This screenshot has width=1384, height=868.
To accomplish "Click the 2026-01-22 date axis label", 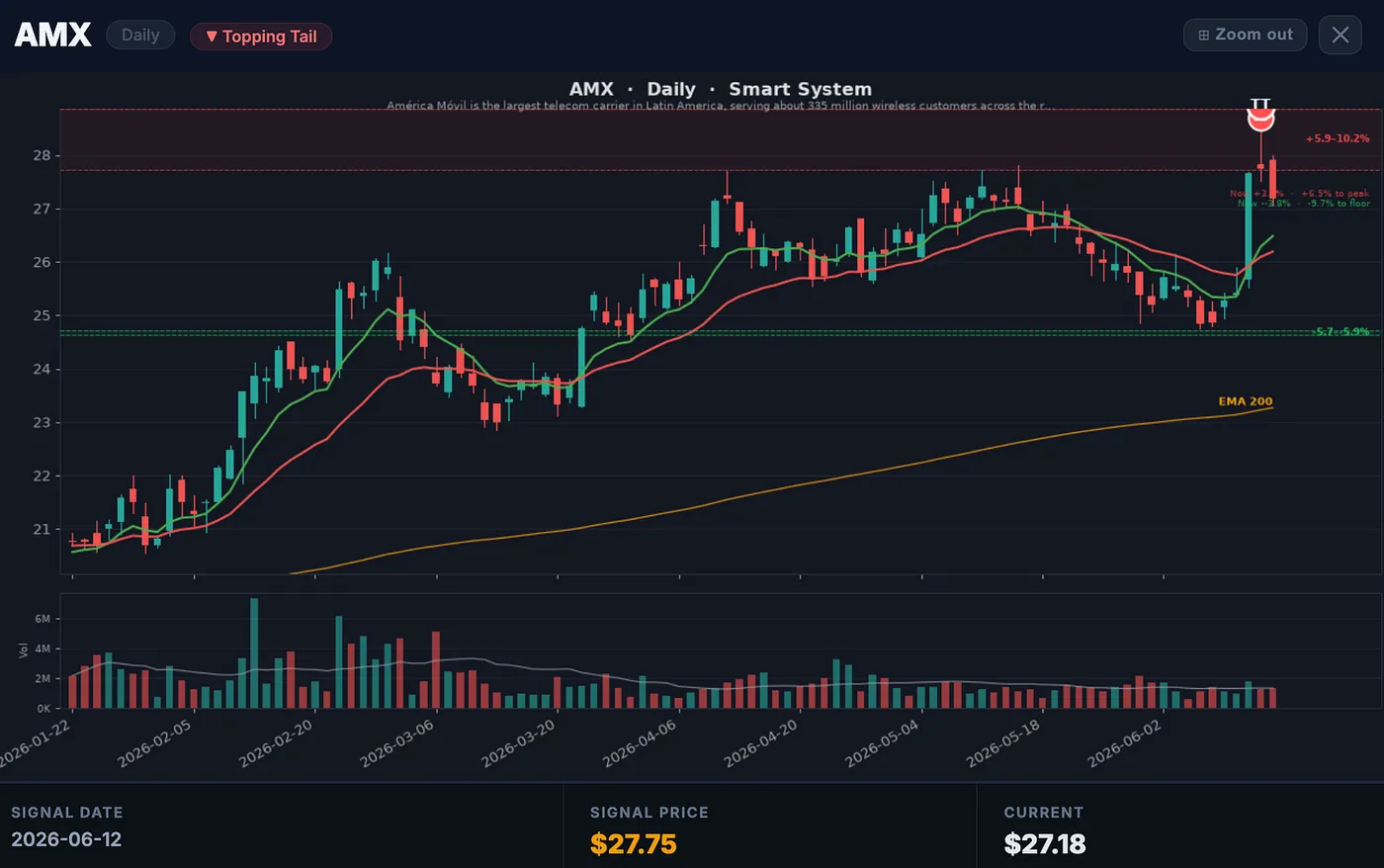I will click(35, 743).
